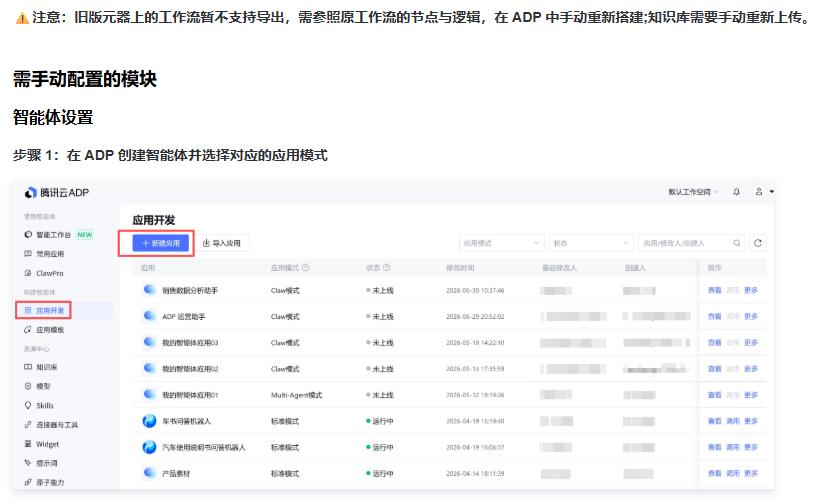Click app name 我的智能体应用01
828x503 pixels.
(x=190, y=395)
